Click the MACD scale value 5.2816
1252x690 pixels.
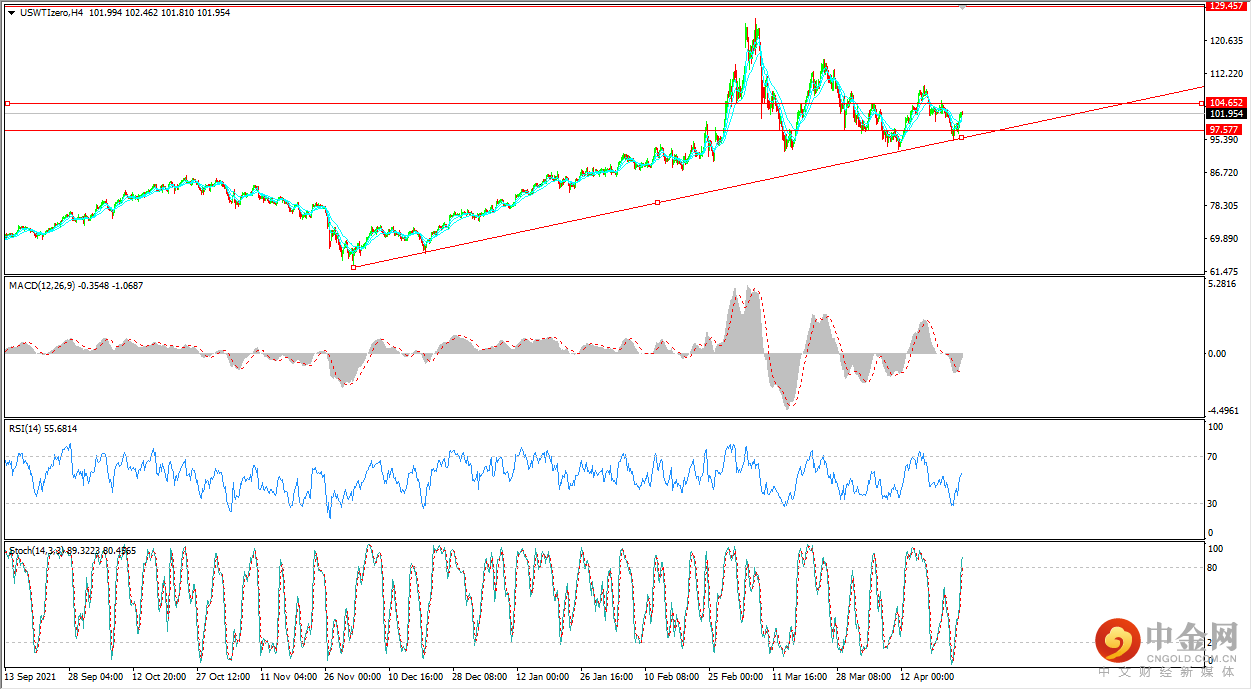(1224, 284)
